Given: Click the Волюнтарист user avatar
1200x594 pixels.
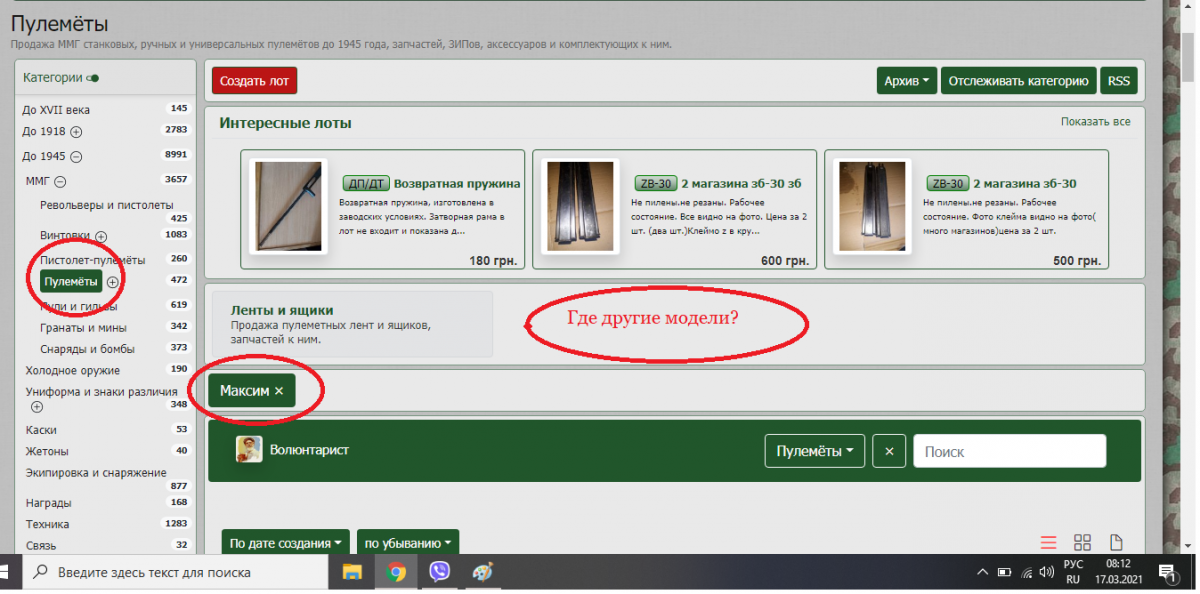Looking at the screenshot, I should (249, 450).
